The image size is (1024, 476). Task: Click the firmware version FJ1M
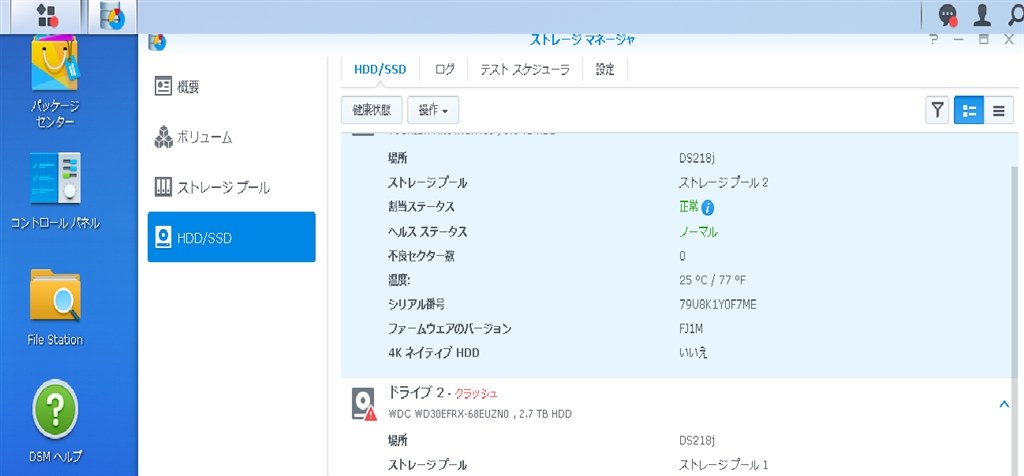coord(691,328)
